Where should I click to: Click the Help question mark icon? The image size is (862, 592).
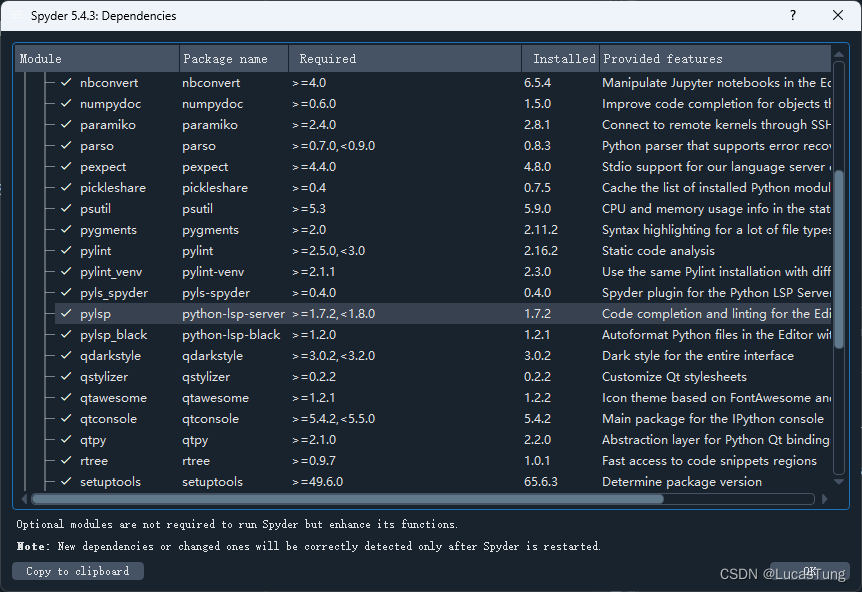tap(792, 15)
